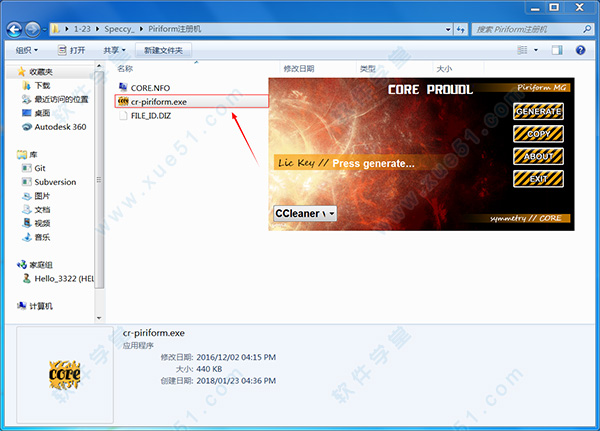600x431 pixels.
Task: Open Autodesk 360 in sidebar
Action: click(60, 127)
